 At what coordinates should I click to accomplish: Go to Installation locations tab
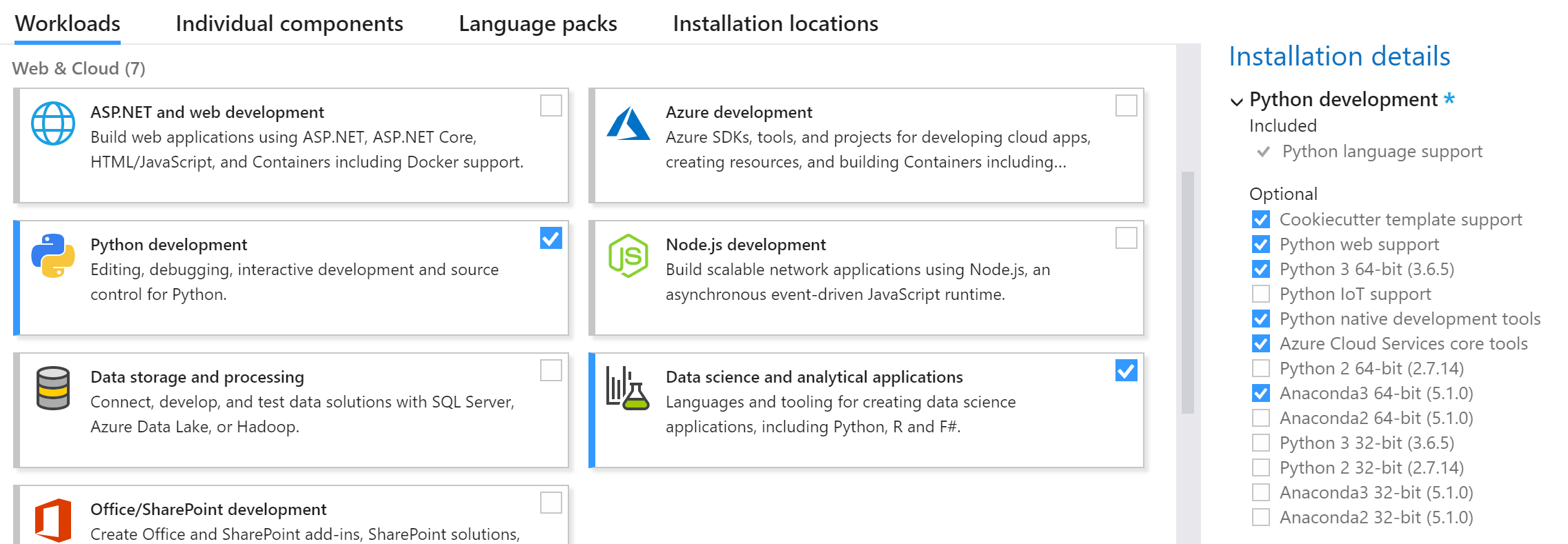point(775,24)
